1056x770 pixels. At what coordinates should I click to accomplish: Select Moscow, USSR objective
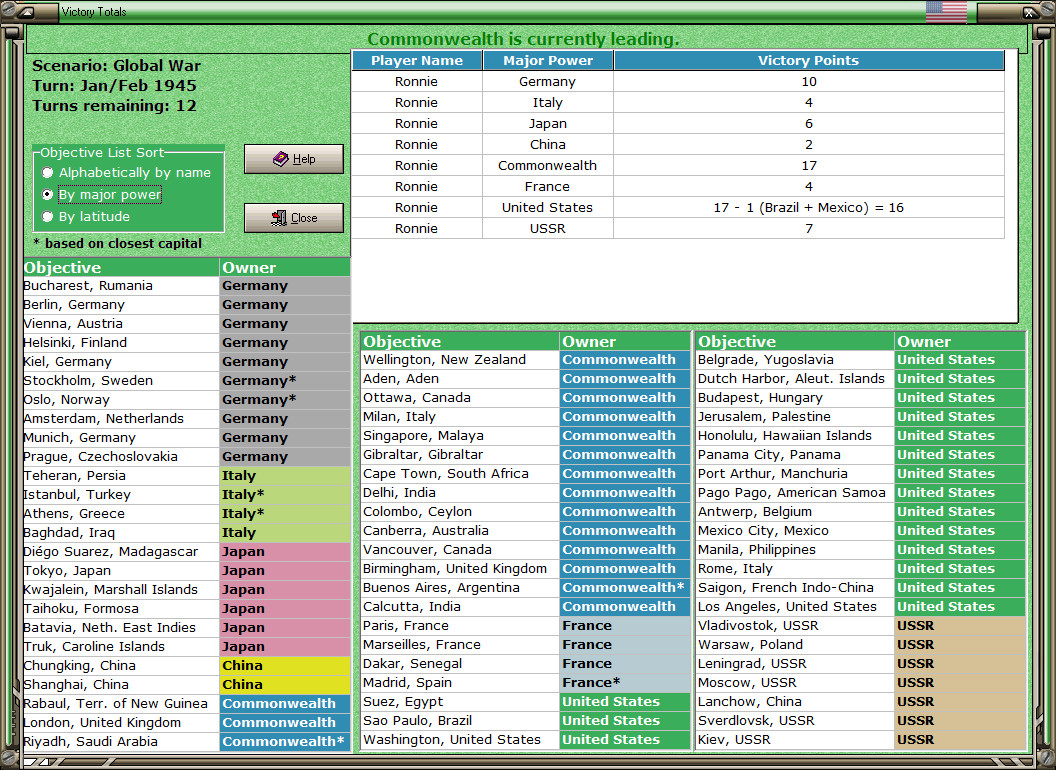pyautogui.click(x=795, y=682)
